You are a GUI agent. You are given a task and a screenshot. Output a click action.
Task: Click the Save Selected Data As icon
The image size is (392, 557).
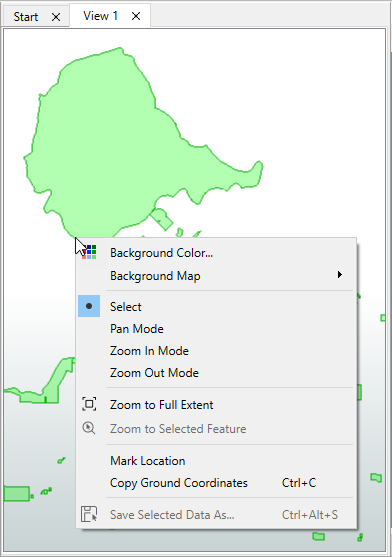89,514
